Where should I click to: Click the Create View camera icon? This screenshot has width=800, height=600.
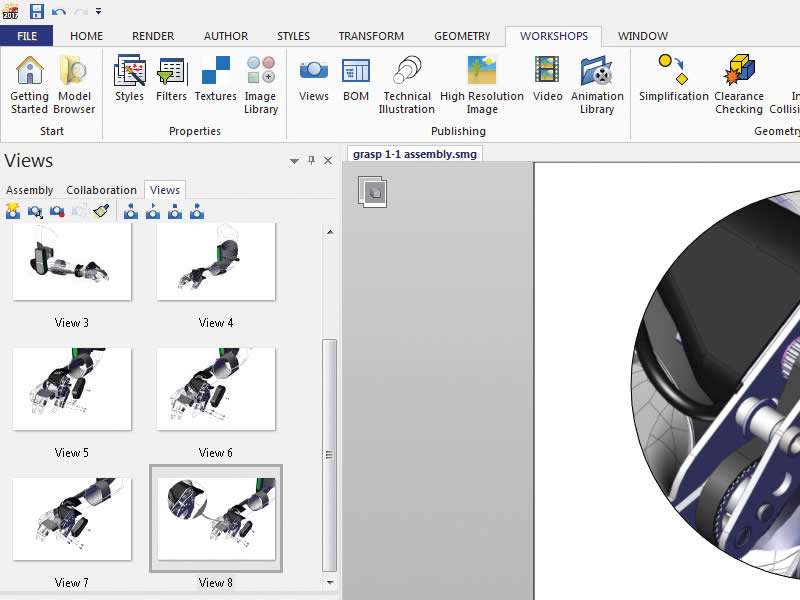tap(13, 211)
